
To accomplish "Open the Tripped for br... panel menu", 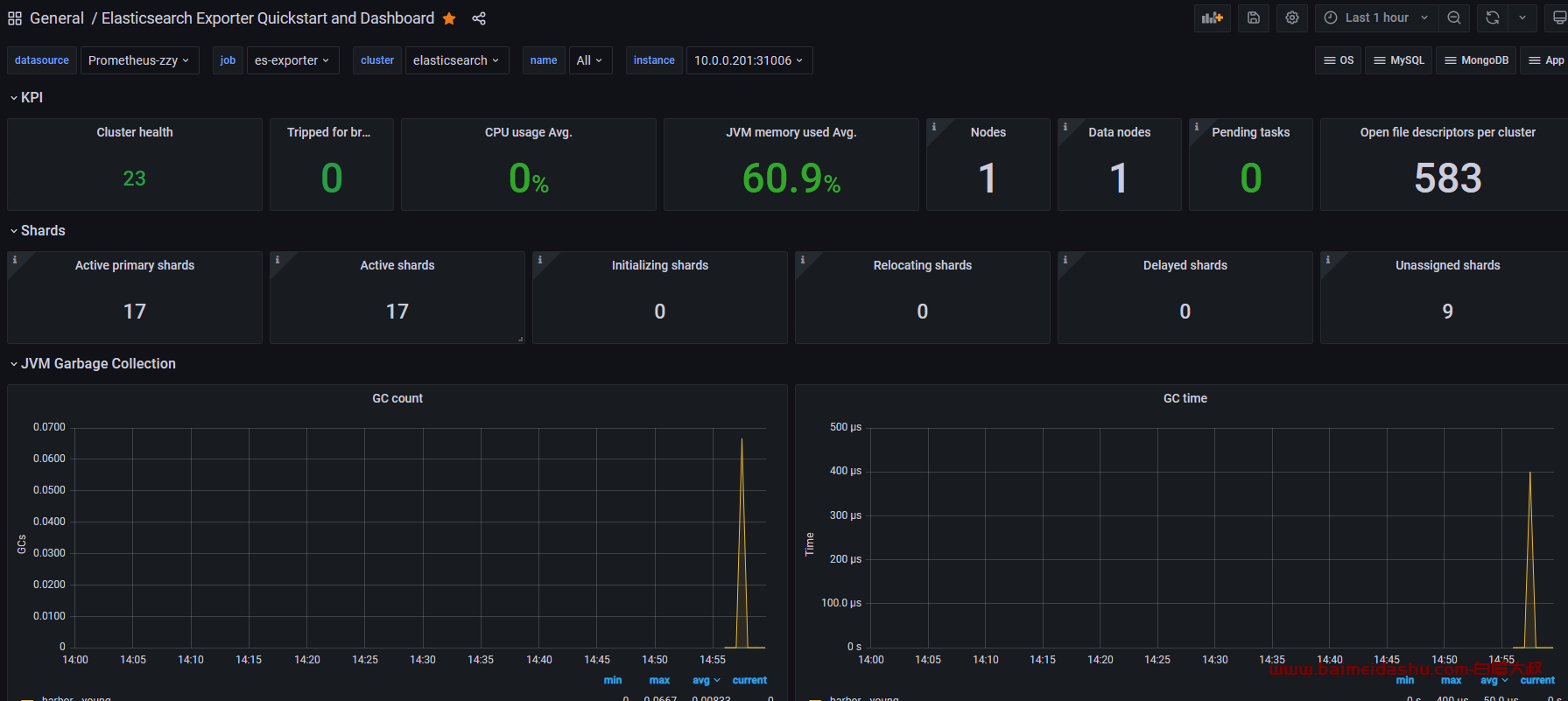I will tap(329, 132).
